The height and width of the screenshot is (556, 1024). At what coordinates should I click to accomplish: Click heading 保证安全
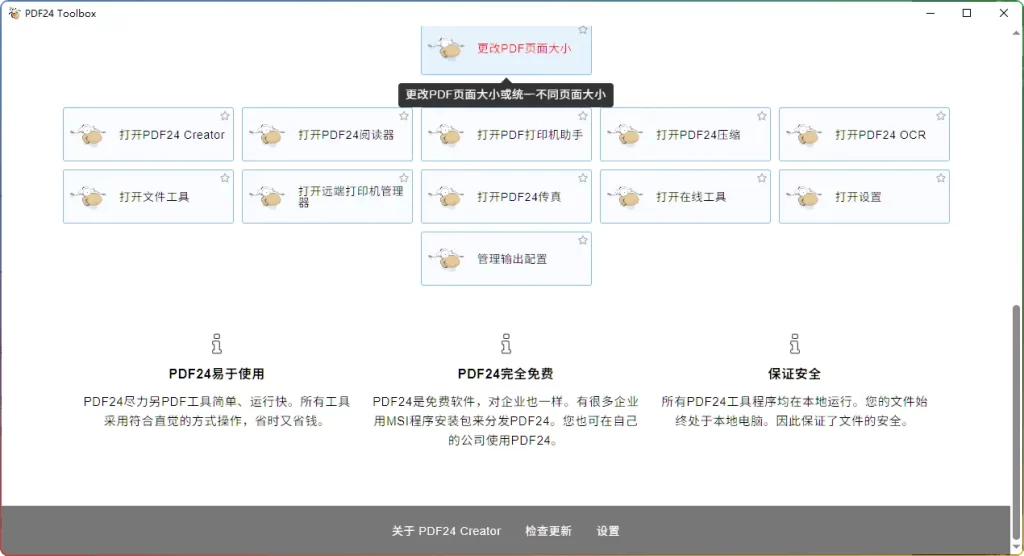(794, 374)
